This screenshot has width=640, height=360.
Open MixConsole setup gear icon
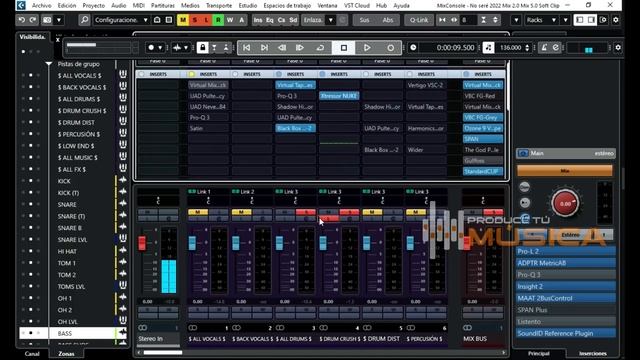616,20
